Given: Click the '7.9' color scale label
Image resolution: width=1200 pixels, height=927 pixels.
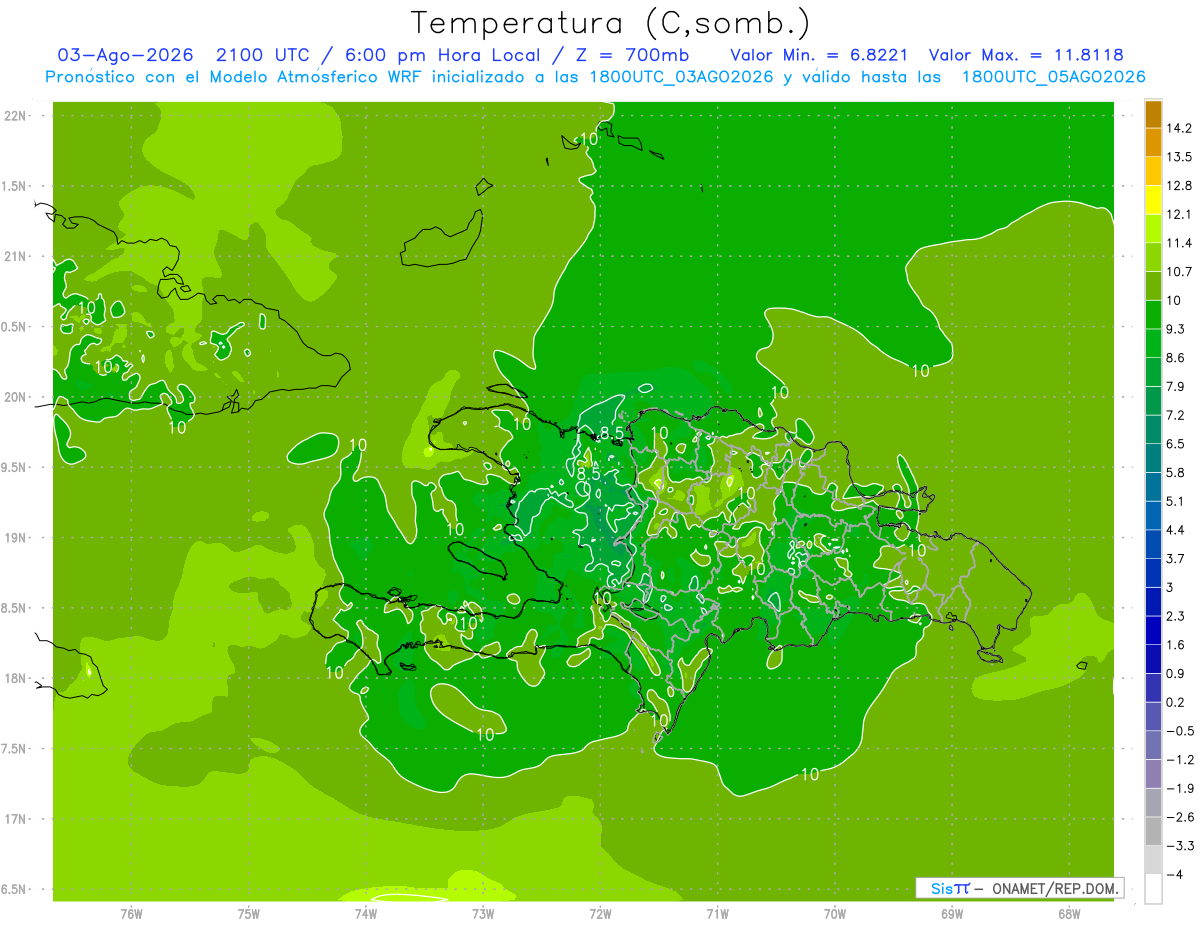Looking at the screenshot, I should coord(1175,386).
